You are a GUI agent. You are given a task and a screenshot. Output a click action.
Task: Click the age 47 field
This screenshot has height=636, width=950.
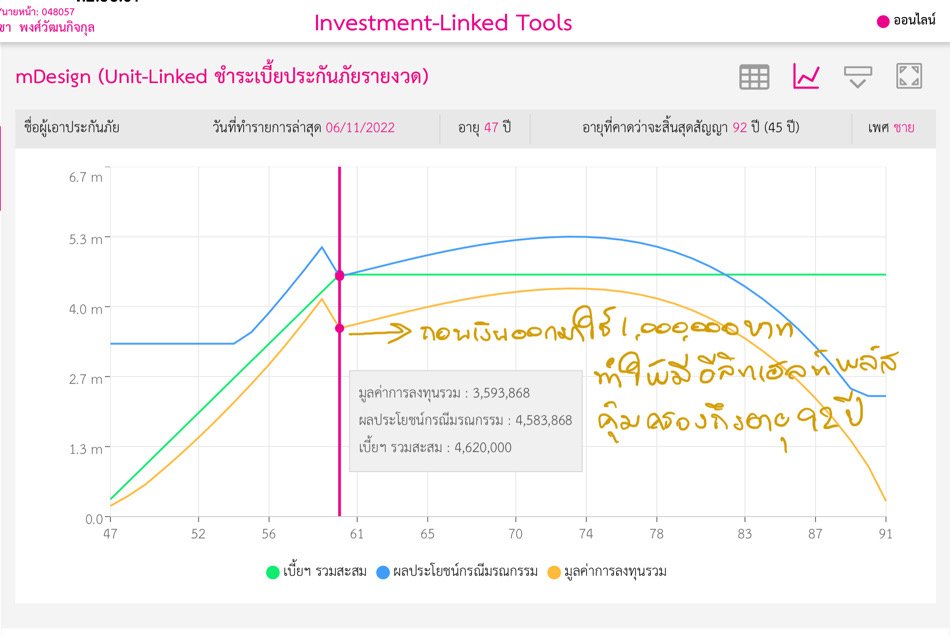484,128
